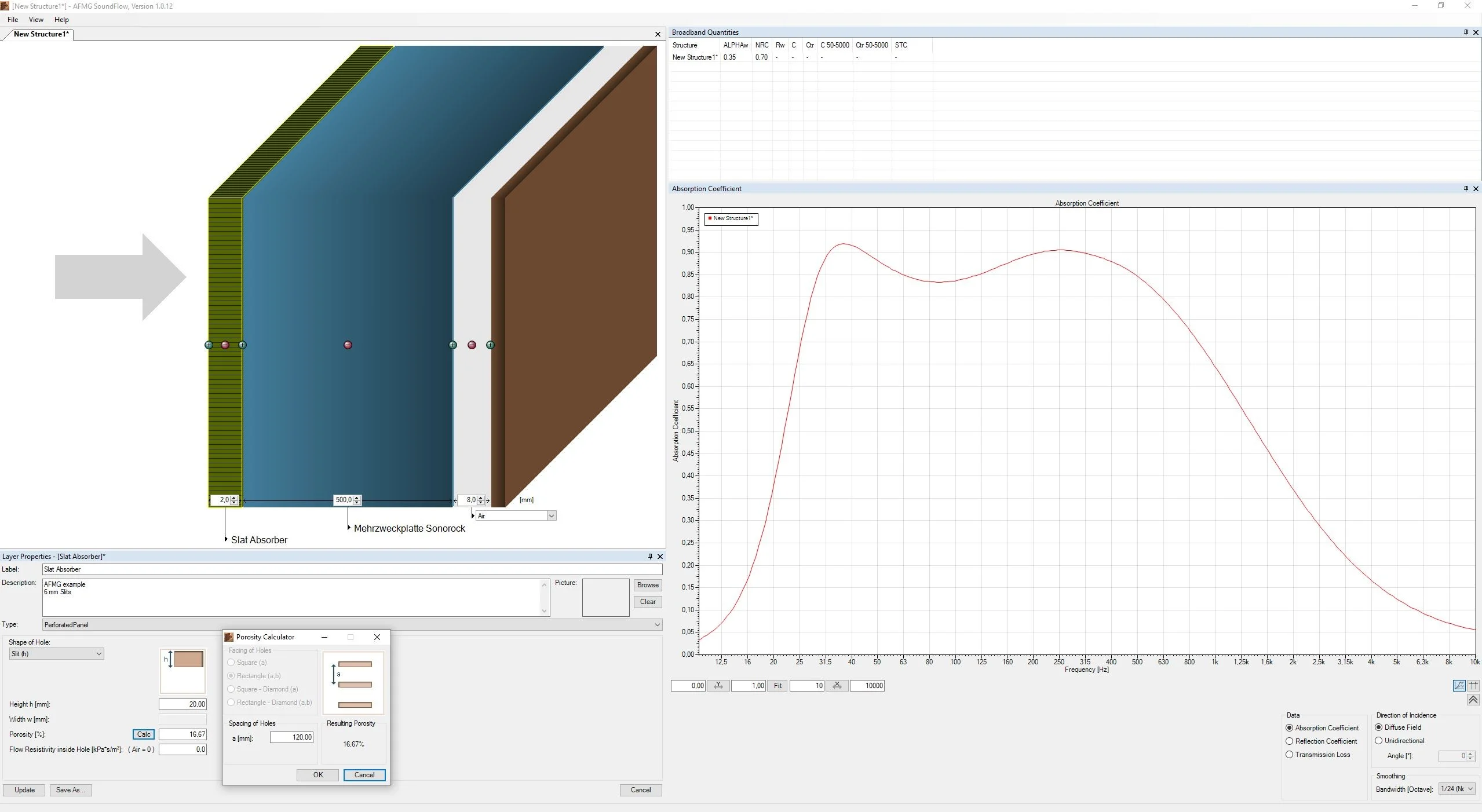Click the Y-axis autoscale icon below graph

pos(718,686)
